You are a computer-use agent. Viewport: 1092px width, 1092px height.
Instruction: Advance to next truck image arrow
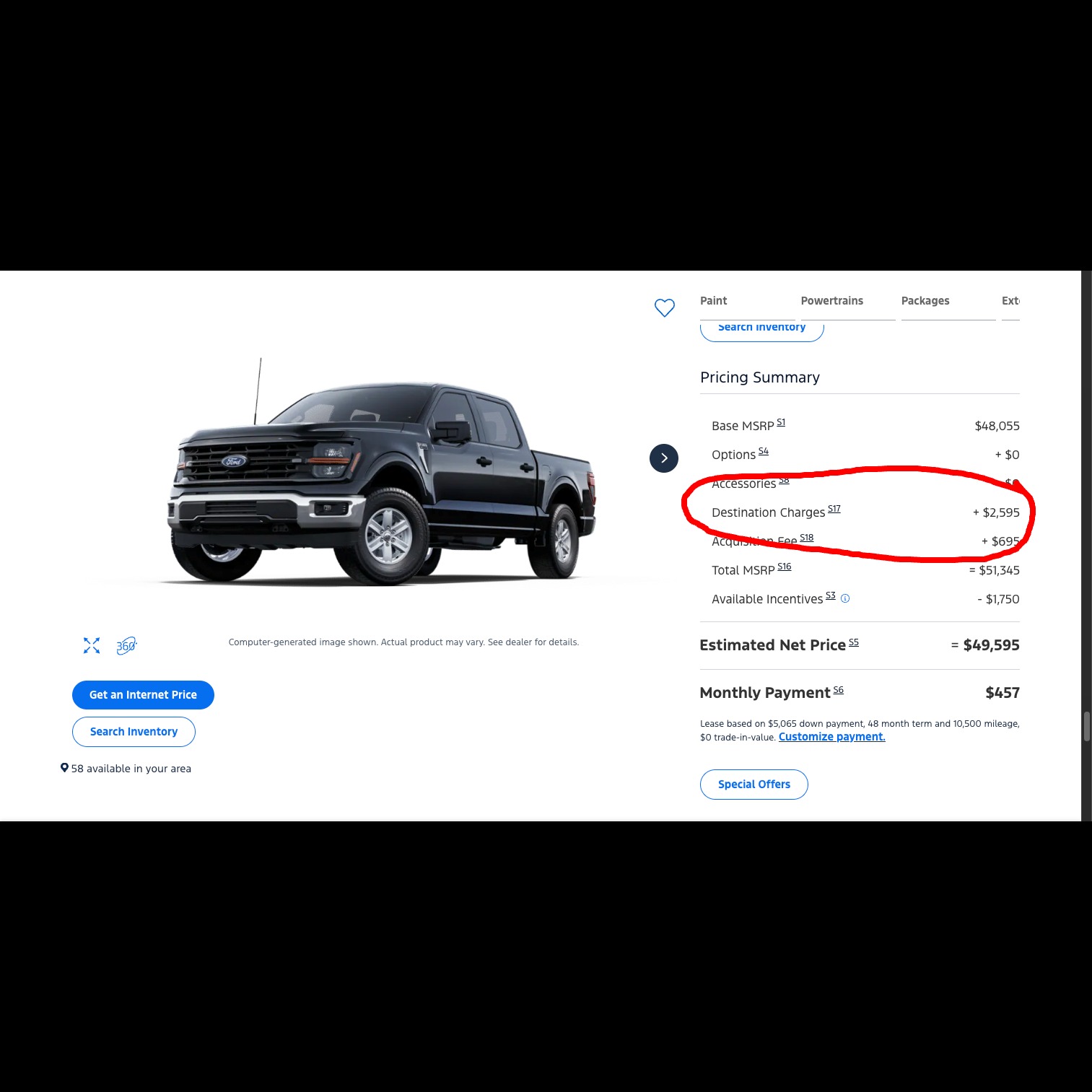point(664,458)
